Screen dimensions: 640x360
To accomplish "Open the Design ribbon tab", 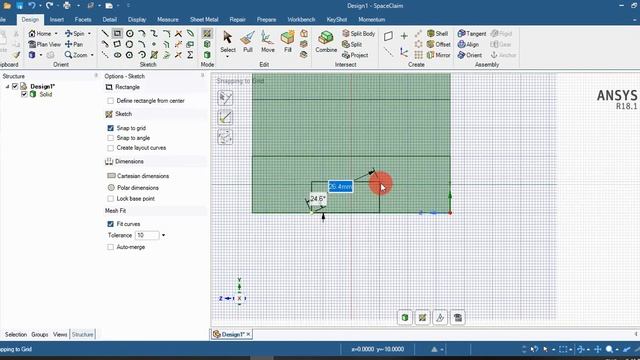I will point(30,20).
